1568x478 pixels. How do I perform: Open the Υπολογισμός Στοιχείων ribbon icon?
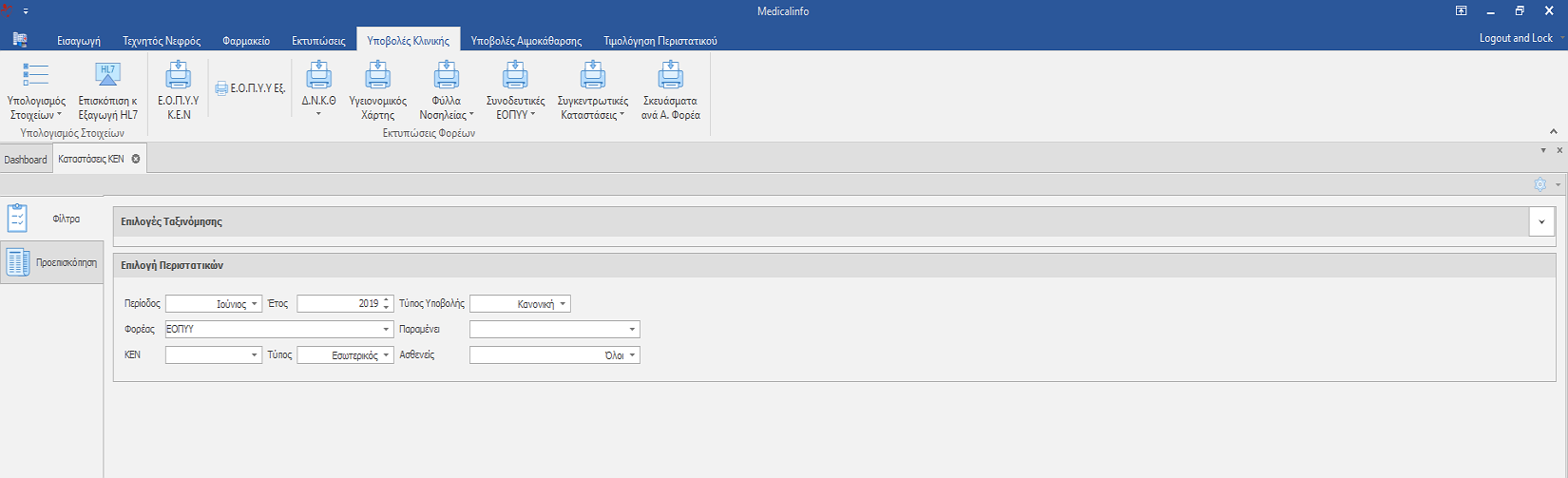[35, 76]
